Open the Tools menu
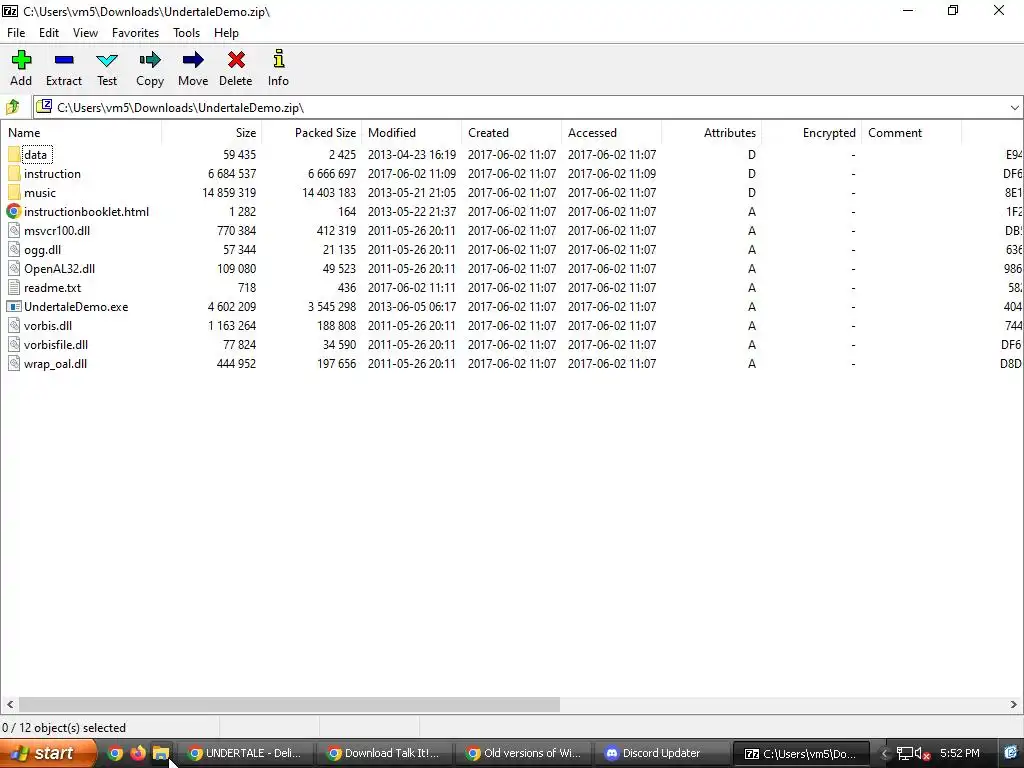The height and width of the screenshot is (768, 1024). pyautogui.click(x=186, y=33)
